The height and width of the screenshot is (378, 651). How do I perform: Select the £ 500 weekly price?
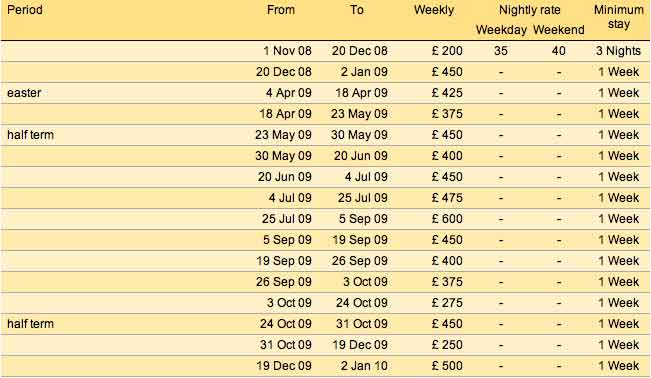[447, 366]
